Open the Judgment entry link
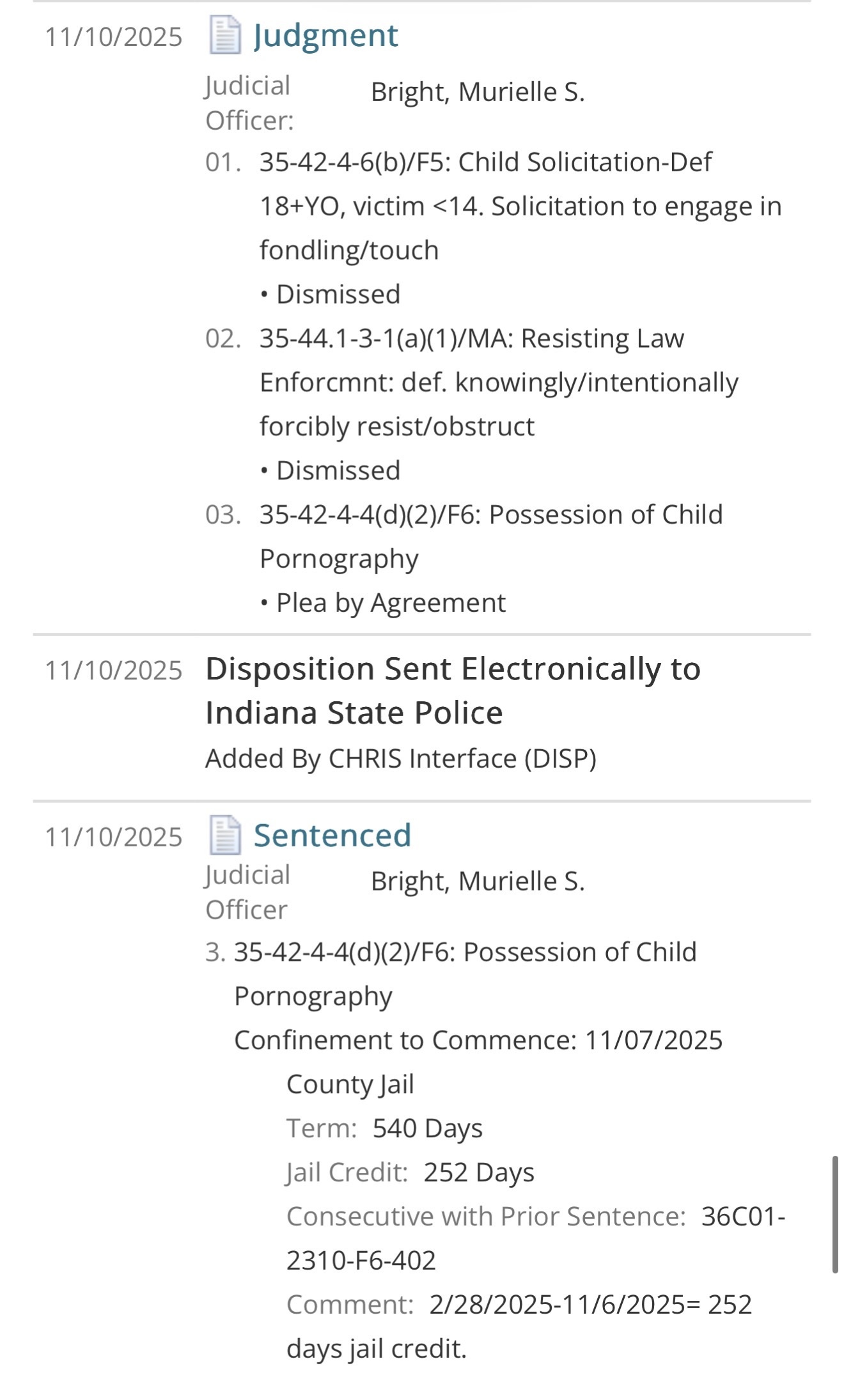 click(325, 35)
